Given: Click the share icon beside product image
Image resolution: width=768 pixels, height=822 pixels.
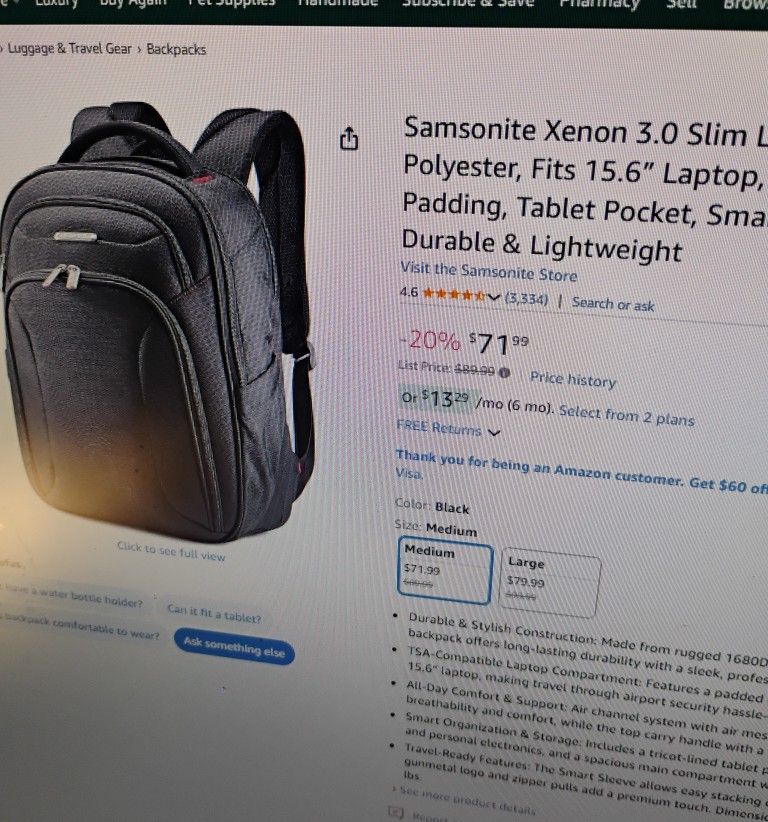Looking at the screenshot, I should click(x=349, y=139).
